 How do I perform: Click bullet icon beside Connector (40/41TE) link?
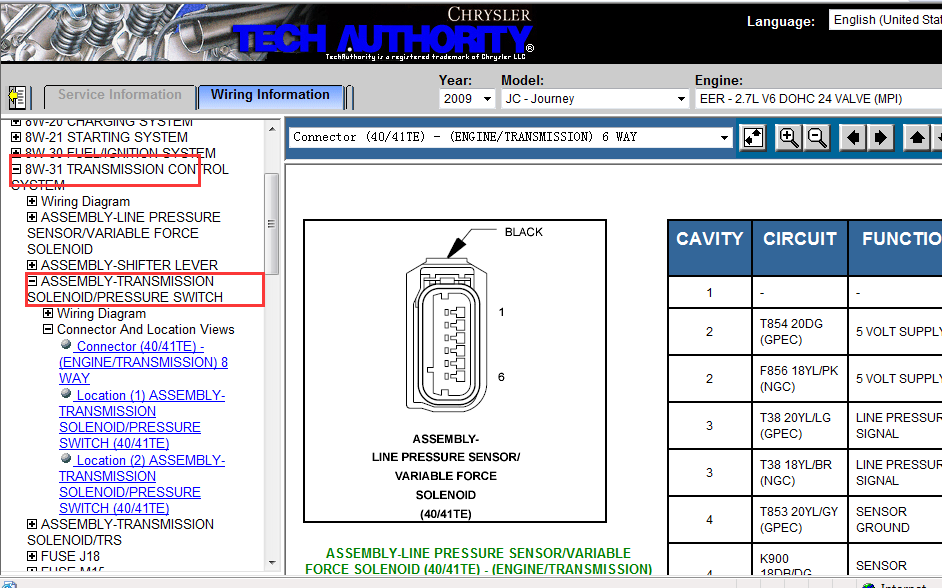(x=67, y=345)
